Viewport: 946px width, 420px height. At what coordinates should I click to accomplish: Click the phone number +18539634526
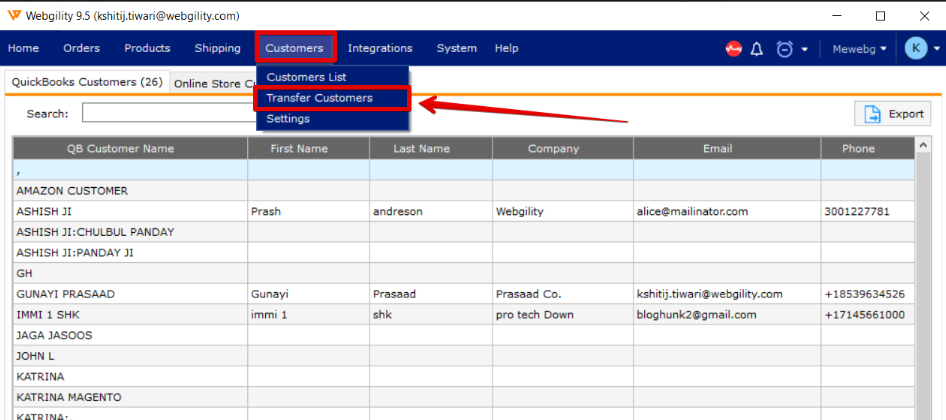[x=868, y=294]
